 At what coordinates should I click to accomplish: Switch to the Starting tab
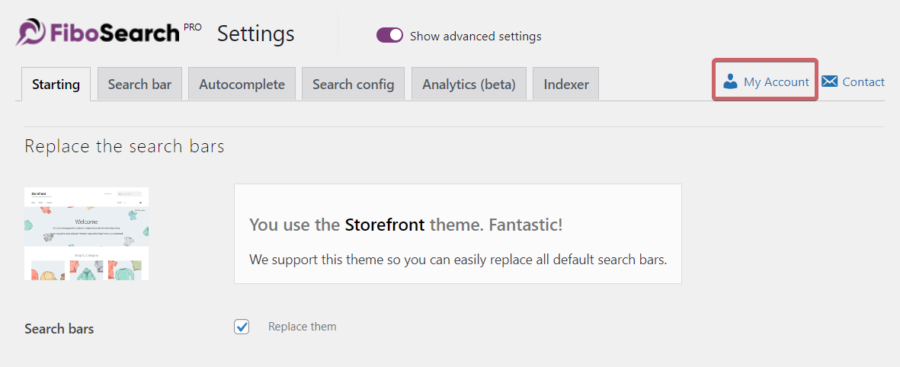click(x=56, y=84)
